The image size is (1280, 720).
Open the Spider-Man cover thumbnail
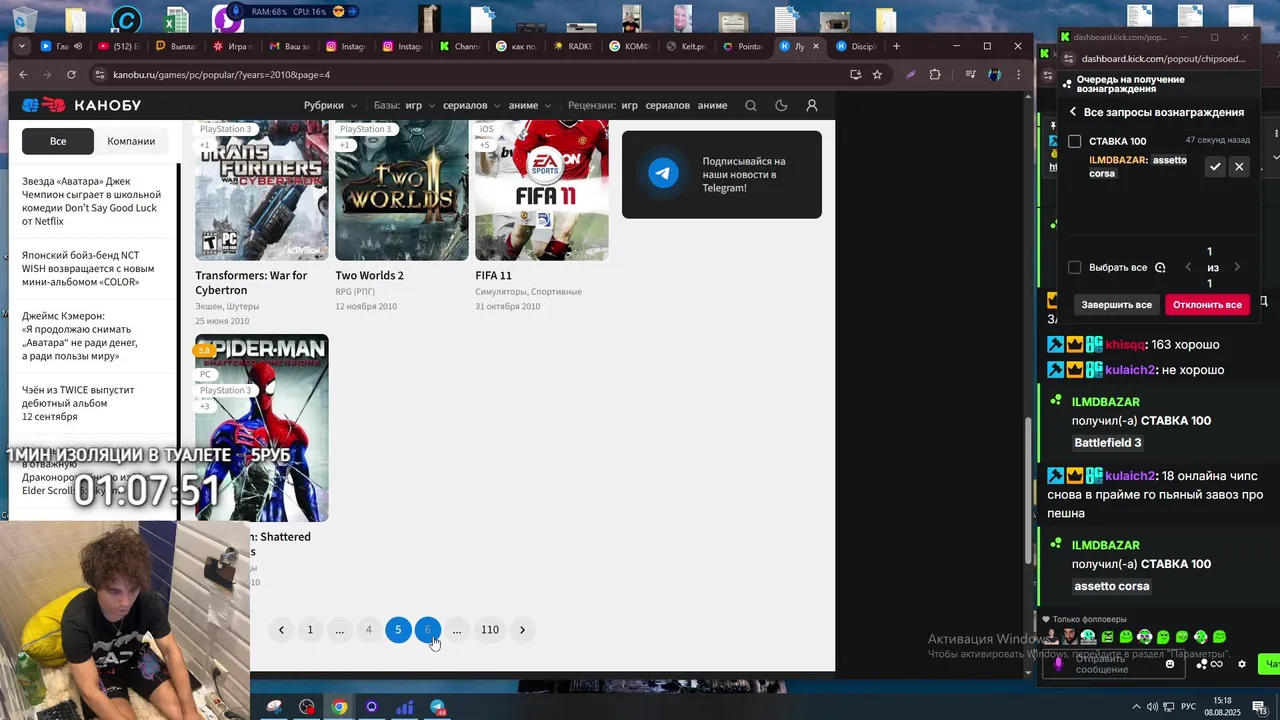pyautogui.click(x=261, y=427)
